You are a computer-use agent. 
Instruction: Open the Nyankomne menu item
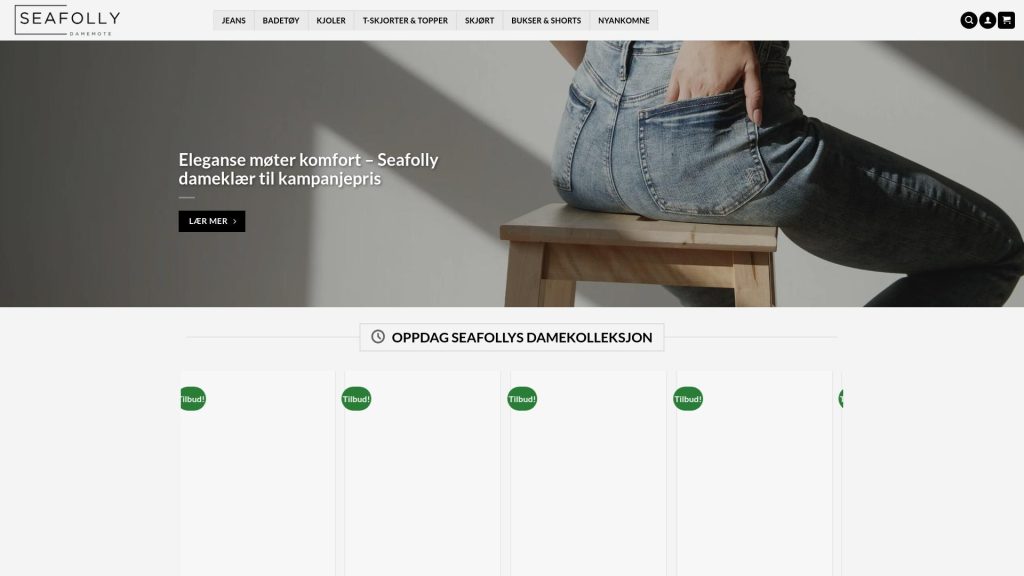[x=624, y=20]
